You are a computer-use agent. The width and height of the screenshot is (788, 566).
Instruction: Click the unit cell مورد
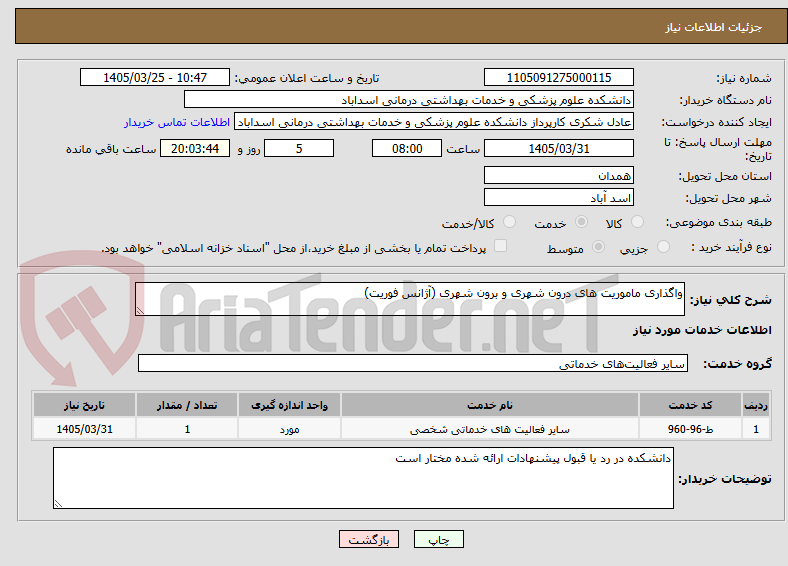pos(289,429)
